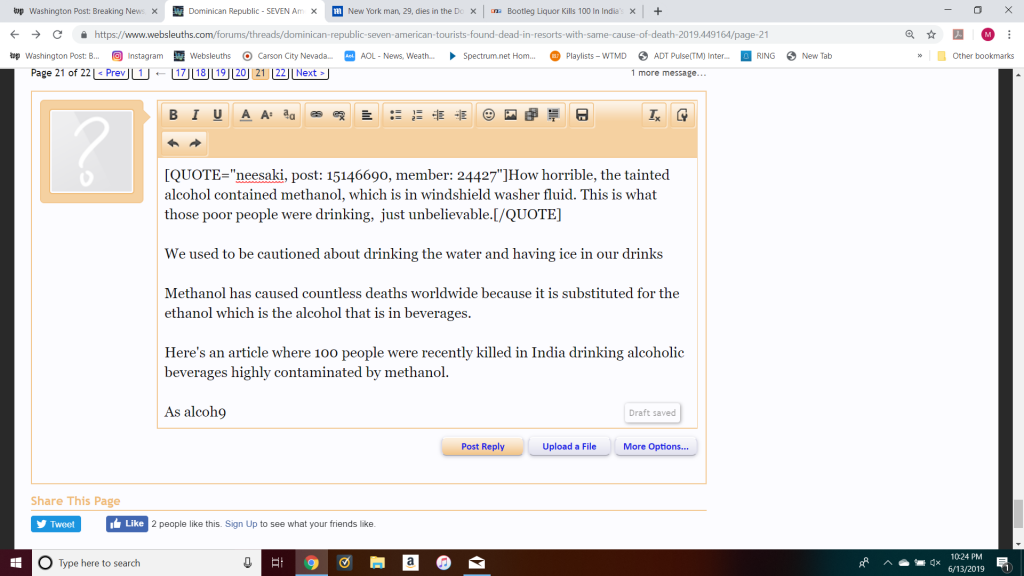Open the smilies emoji picker
Viewport: 1024px width, 576px height.
(x=489, y=115)
